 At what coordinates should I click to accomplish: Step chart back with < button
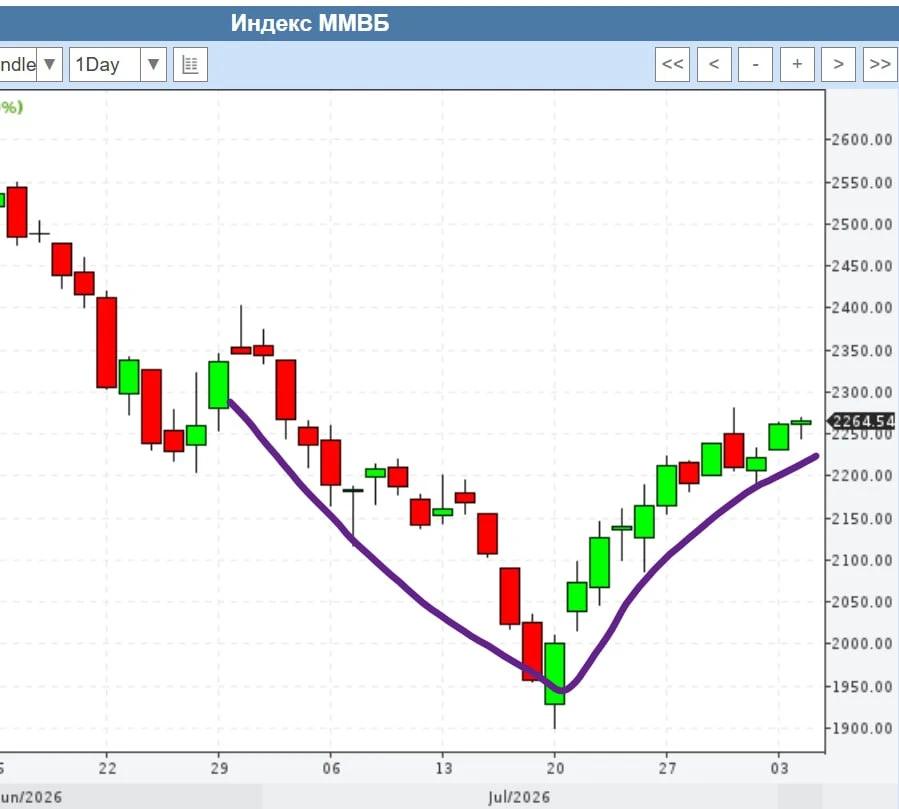coord(714,64)
